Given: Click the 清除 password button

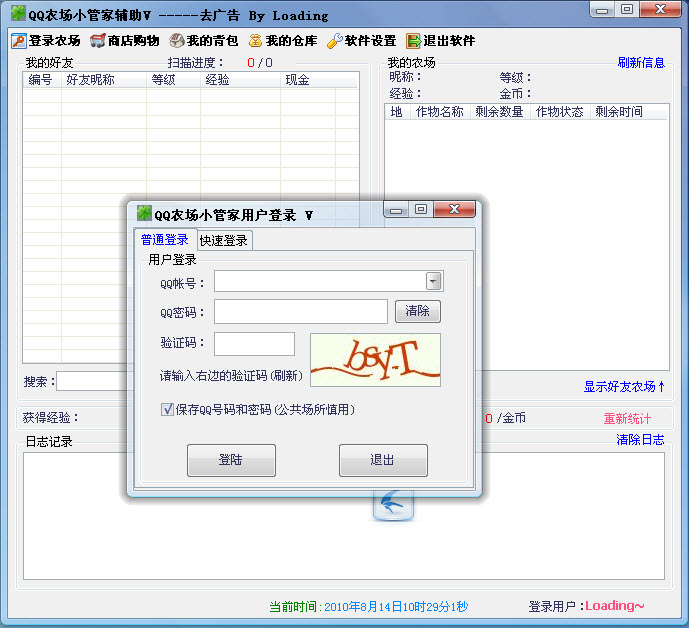Looking at the screenshot, I should click(418, 312).
